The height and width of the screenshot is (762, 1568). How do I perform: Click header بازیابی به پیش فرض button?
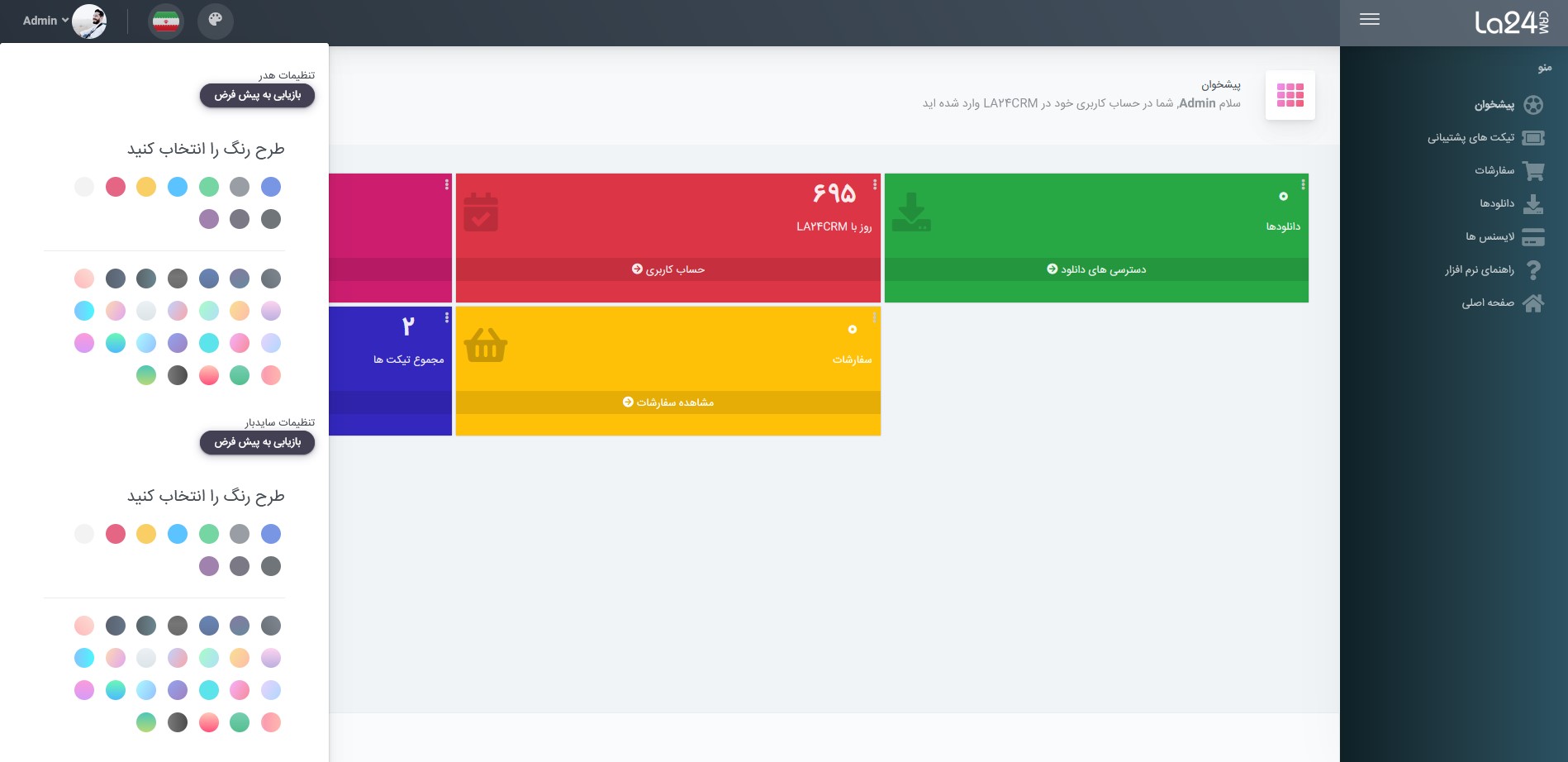click(x=257, y=95)
